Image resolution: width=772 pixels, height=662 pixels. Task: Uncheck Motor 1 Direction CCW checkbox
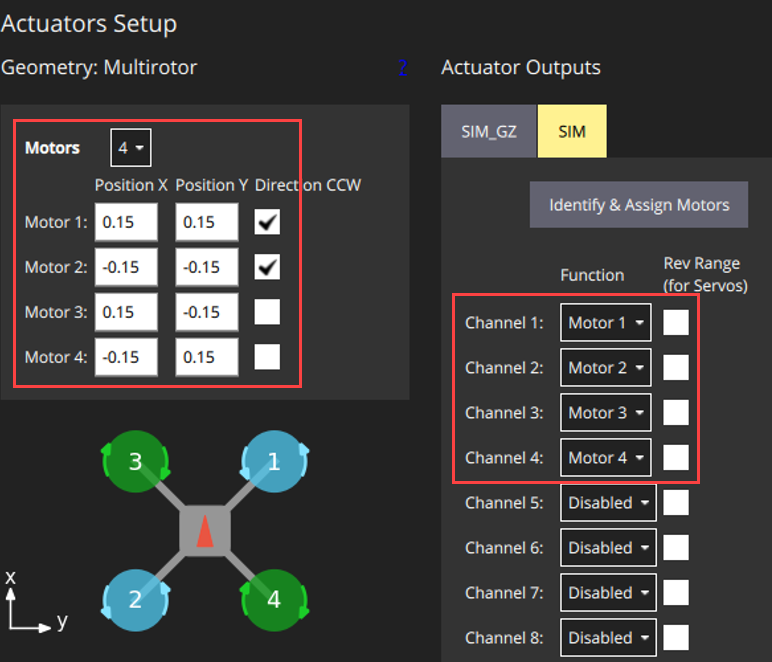(267, 222)
